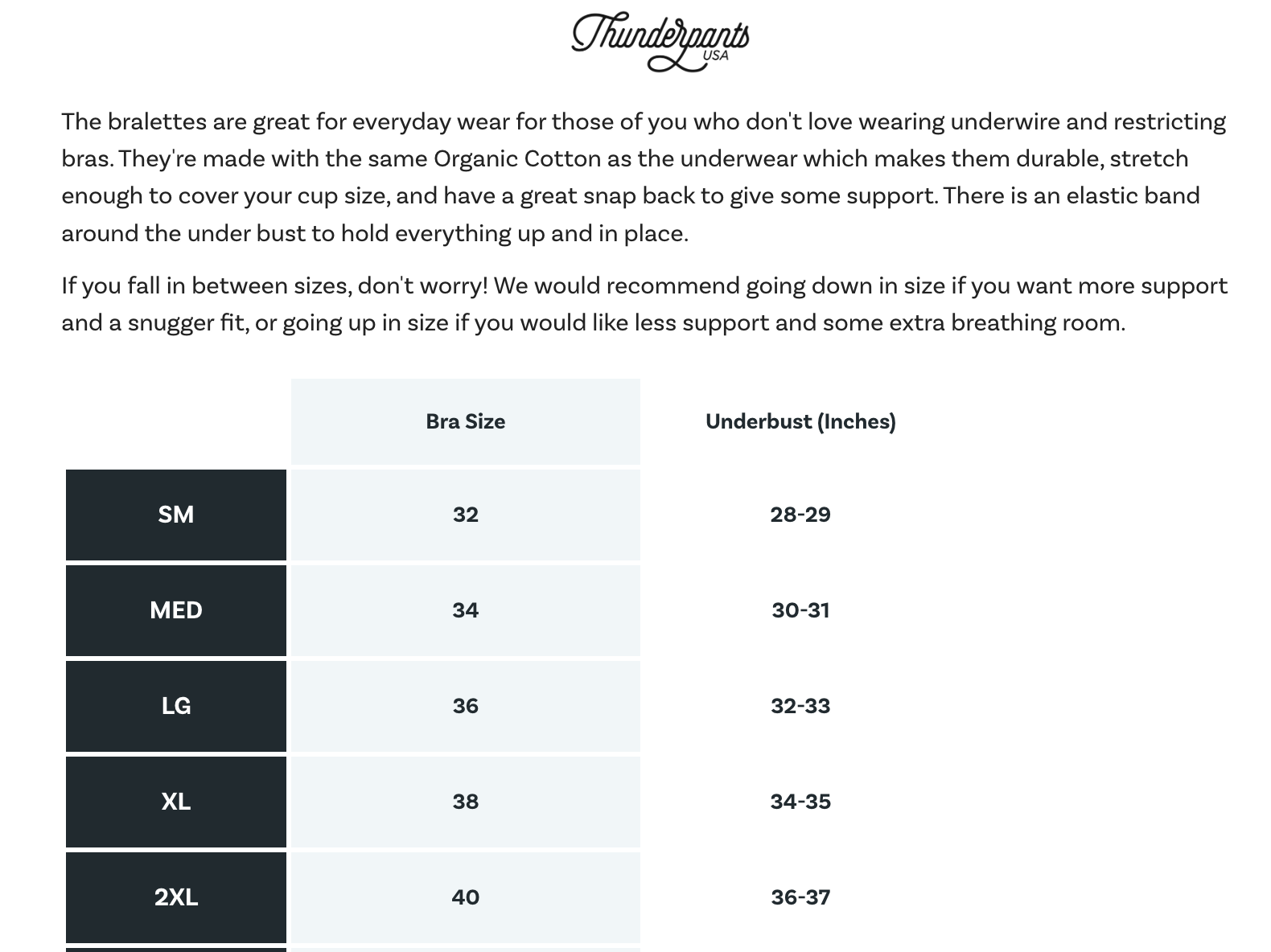Click bra size 32 cell
Viewport: 1271px width, 952px height.
point(466,515)
